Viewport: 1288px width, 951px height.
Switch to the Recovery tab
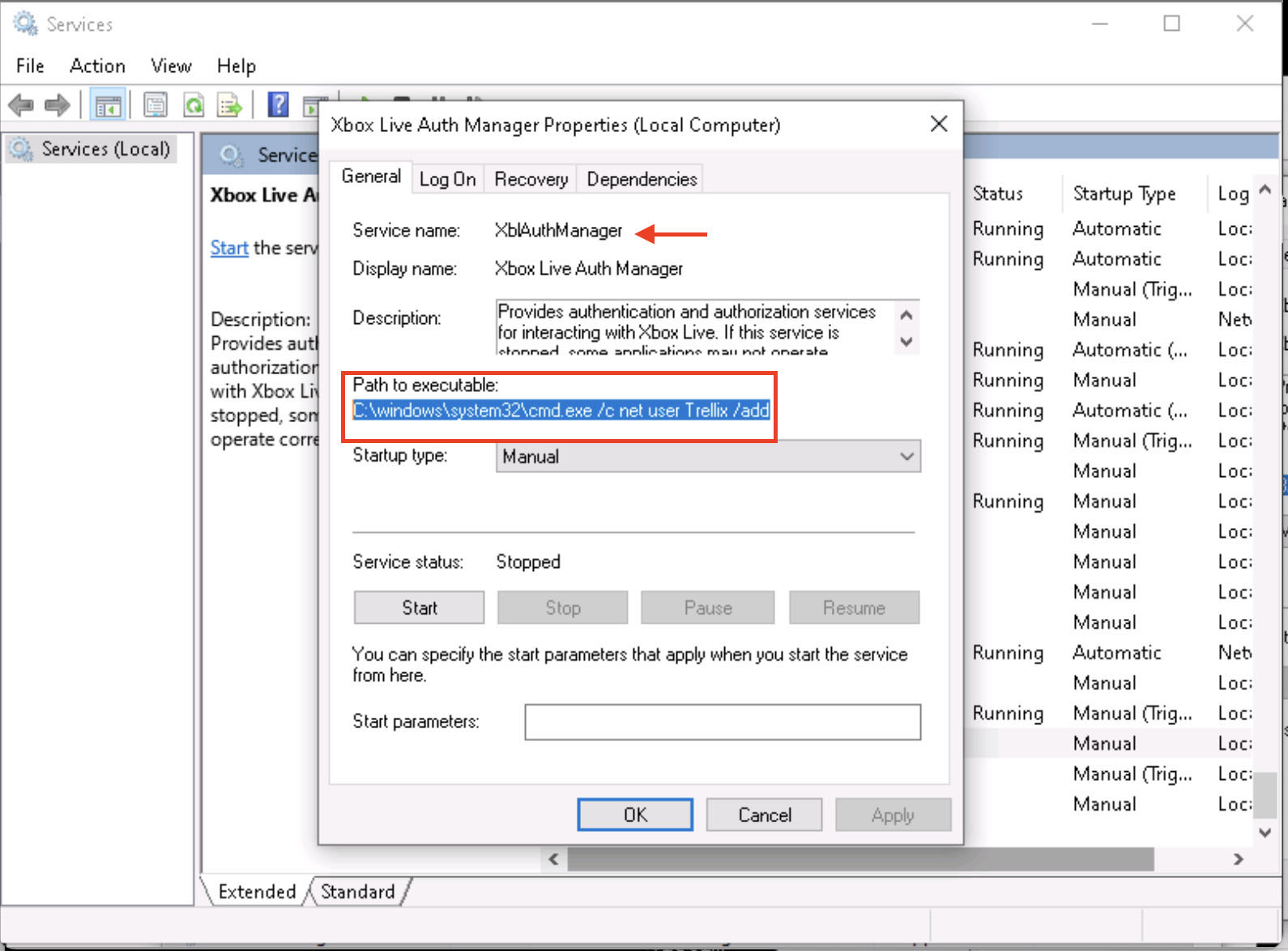click(531, 179)
